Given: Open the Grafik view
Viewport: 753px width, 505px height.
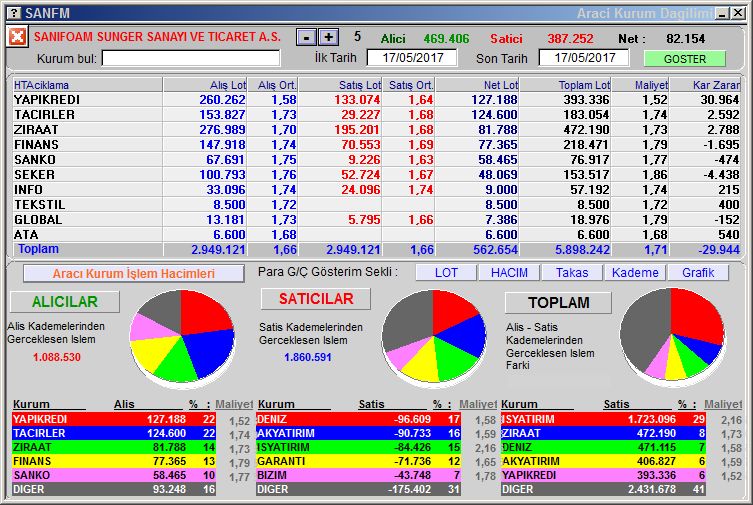Looking at the screenshot, I should tap(698, 273).
